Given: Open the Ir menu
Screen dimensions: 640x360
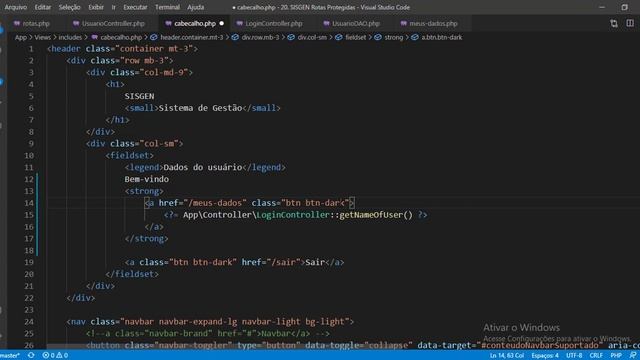Looking at the screenshot, I should pos(113,7).
